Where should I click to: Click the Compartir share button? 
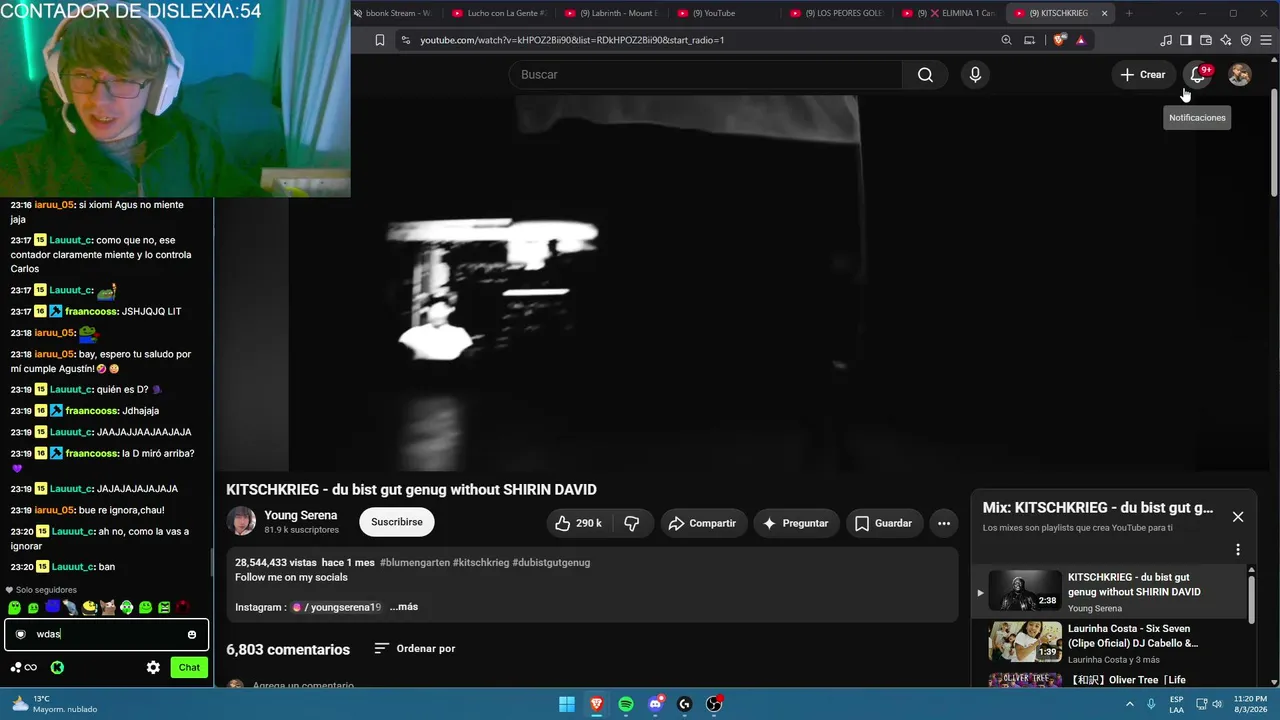[702, 523]
